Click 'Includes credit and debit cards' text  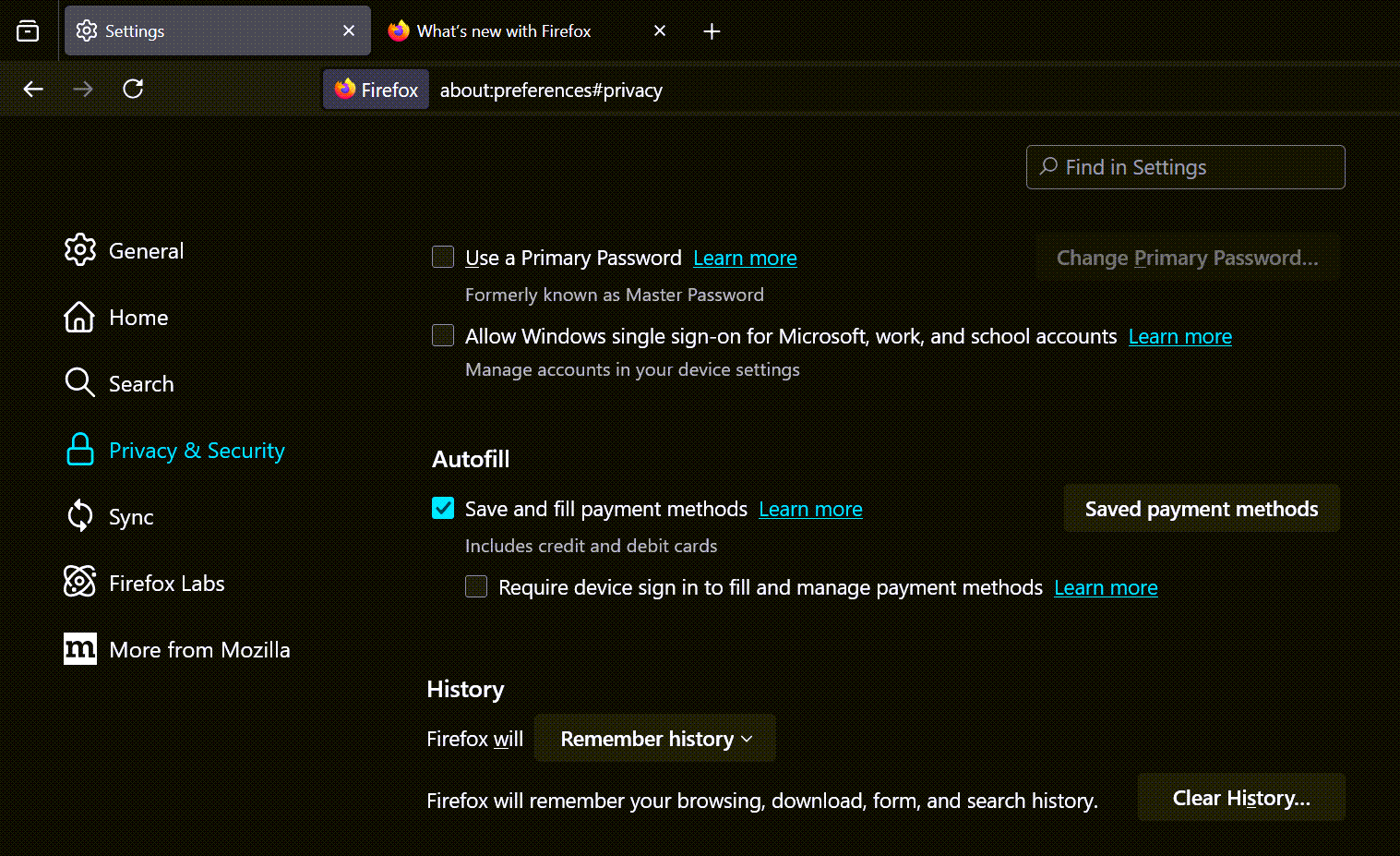591,546
